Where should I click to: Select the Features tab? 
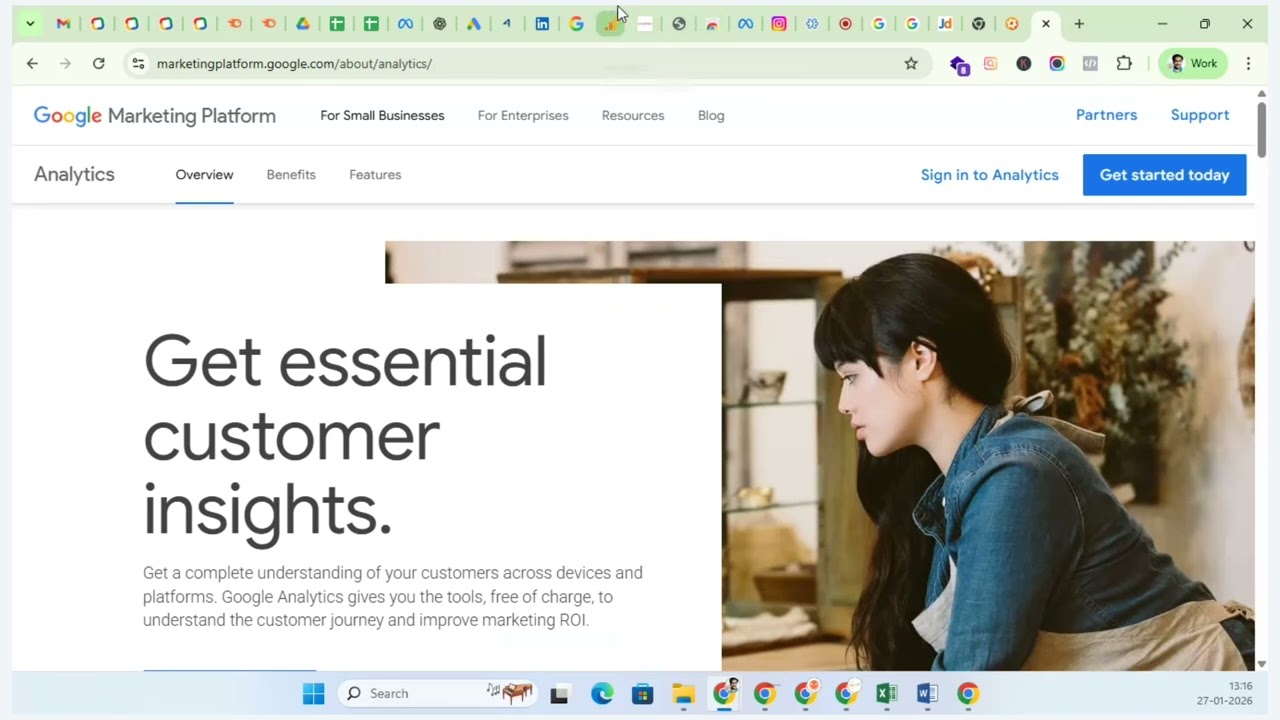point(375,174)
